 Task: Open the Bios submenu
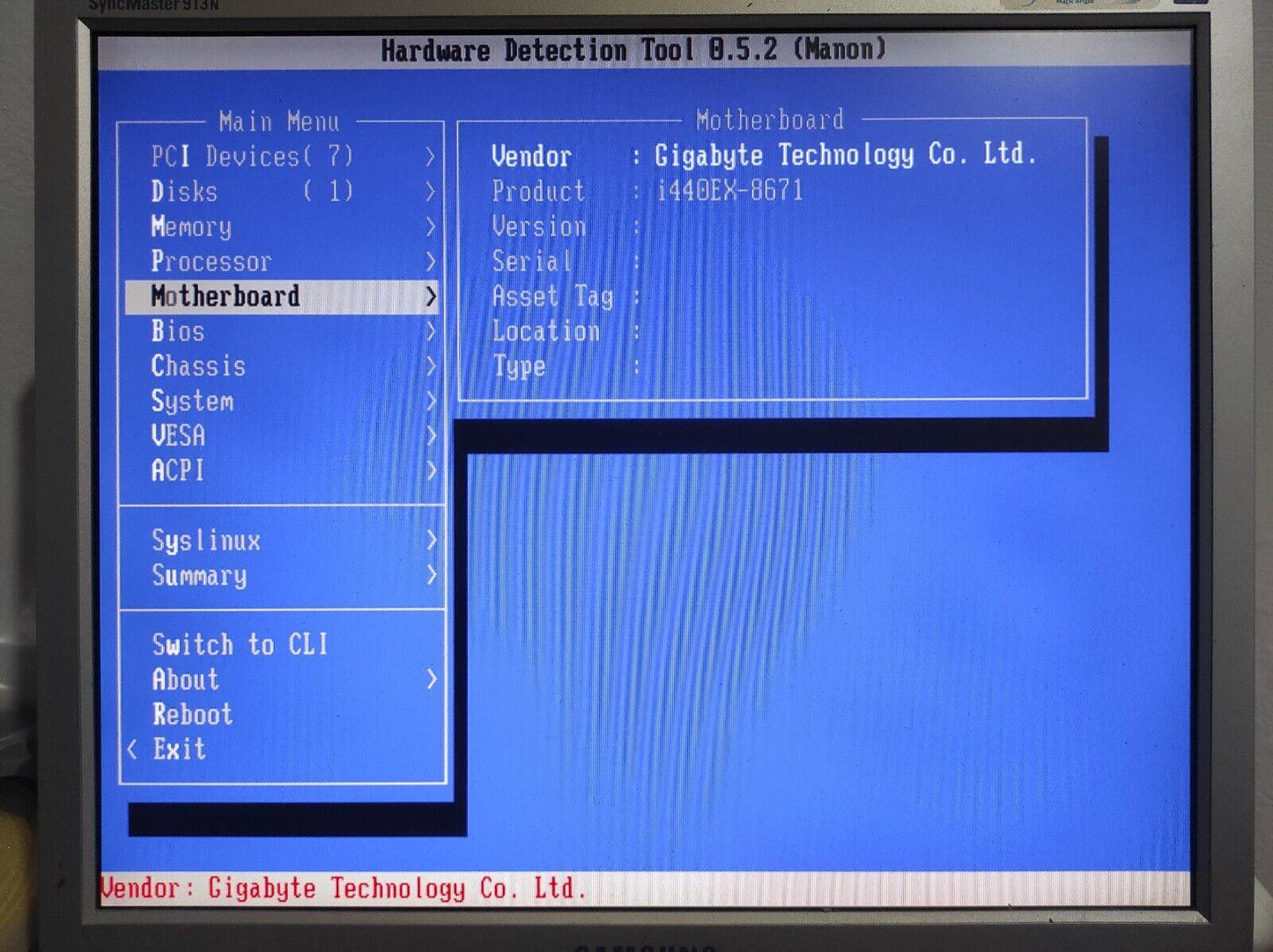[177, 331]
